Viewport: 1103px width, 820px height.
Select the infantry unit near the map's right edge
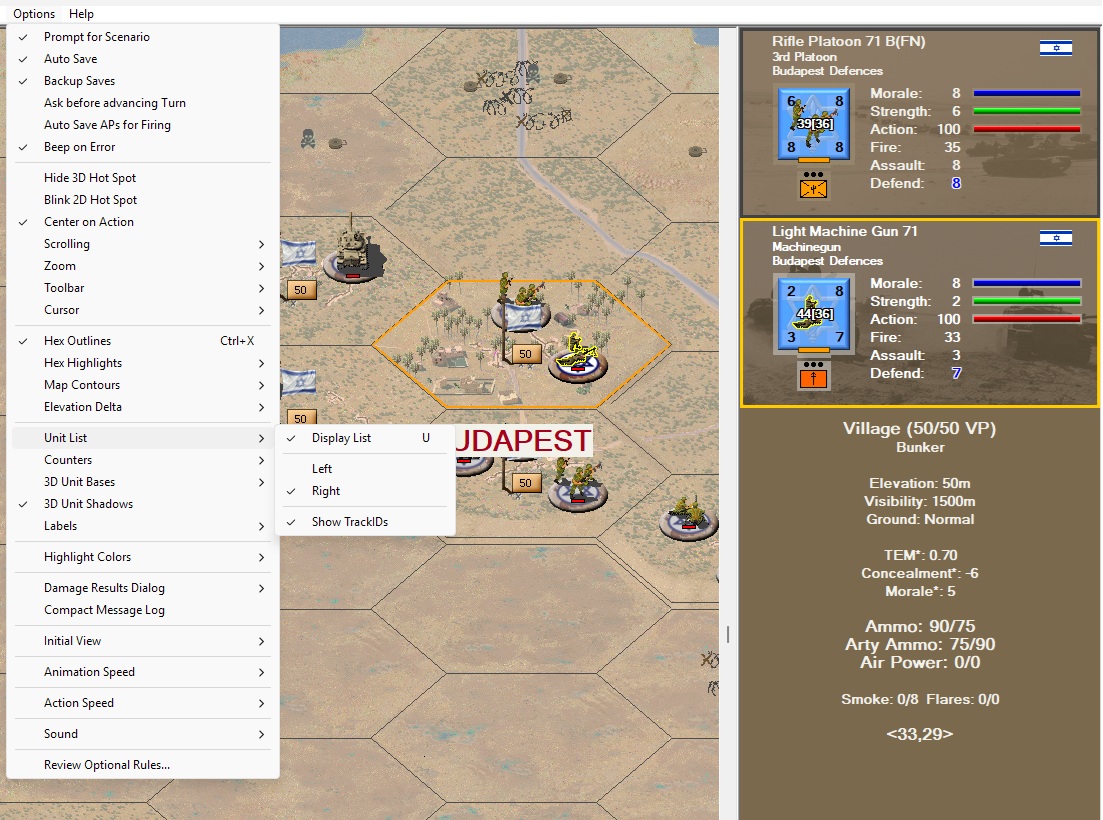pyautogui.click(x=688, y=517)
